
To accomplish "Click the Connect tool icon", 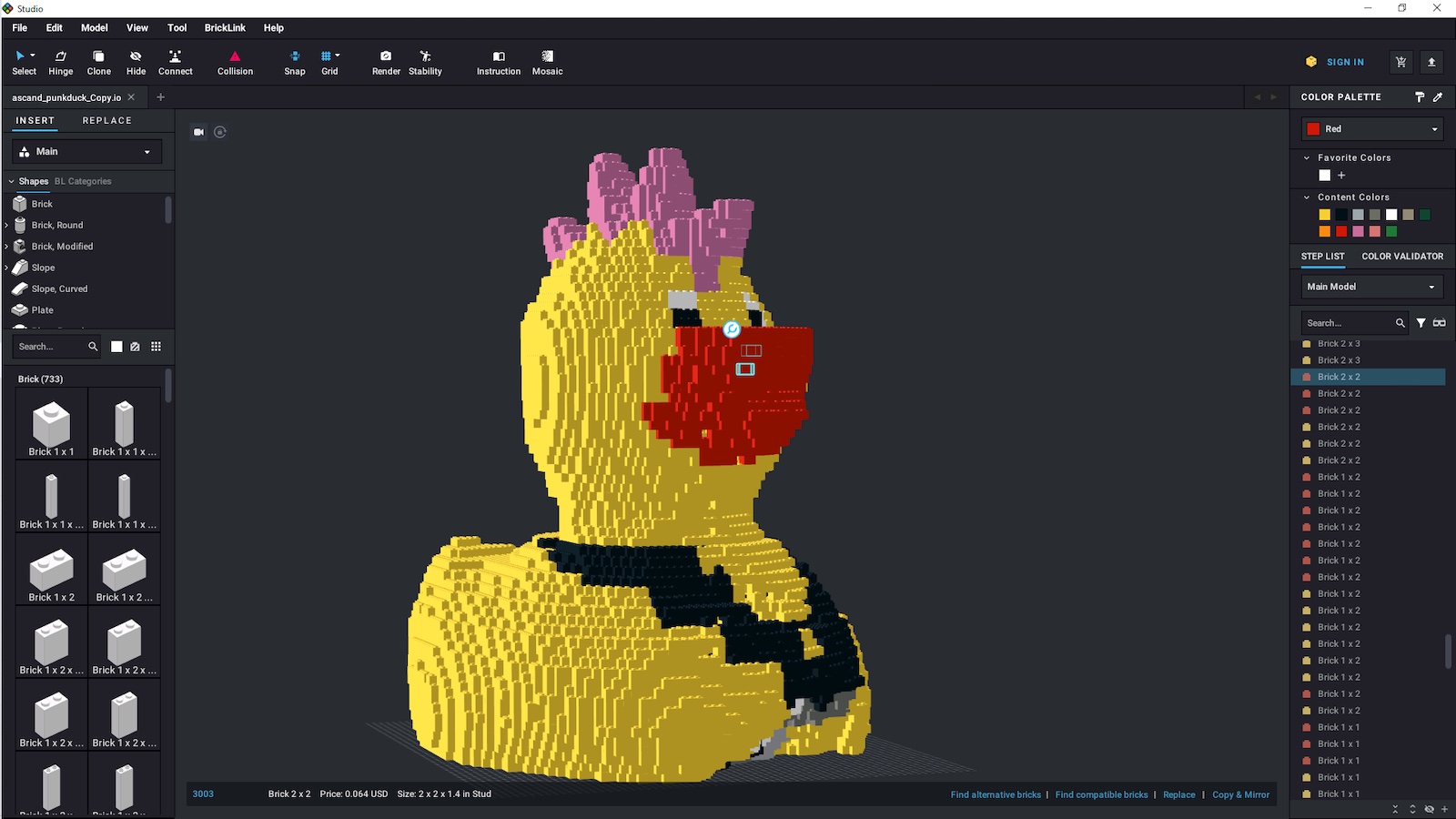I will 175,62.
